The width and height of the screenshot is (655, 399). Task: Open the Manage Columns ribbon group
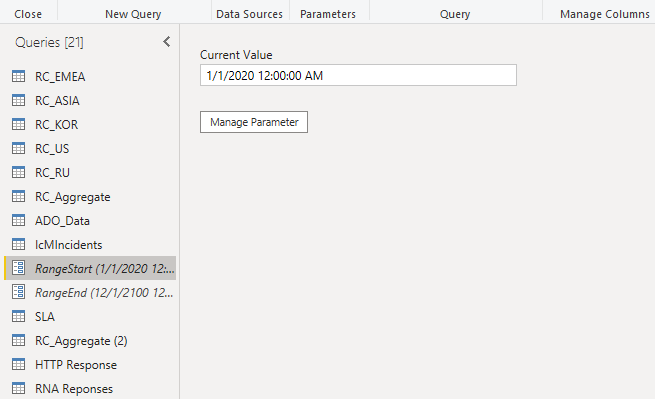(x=605, y=14)
